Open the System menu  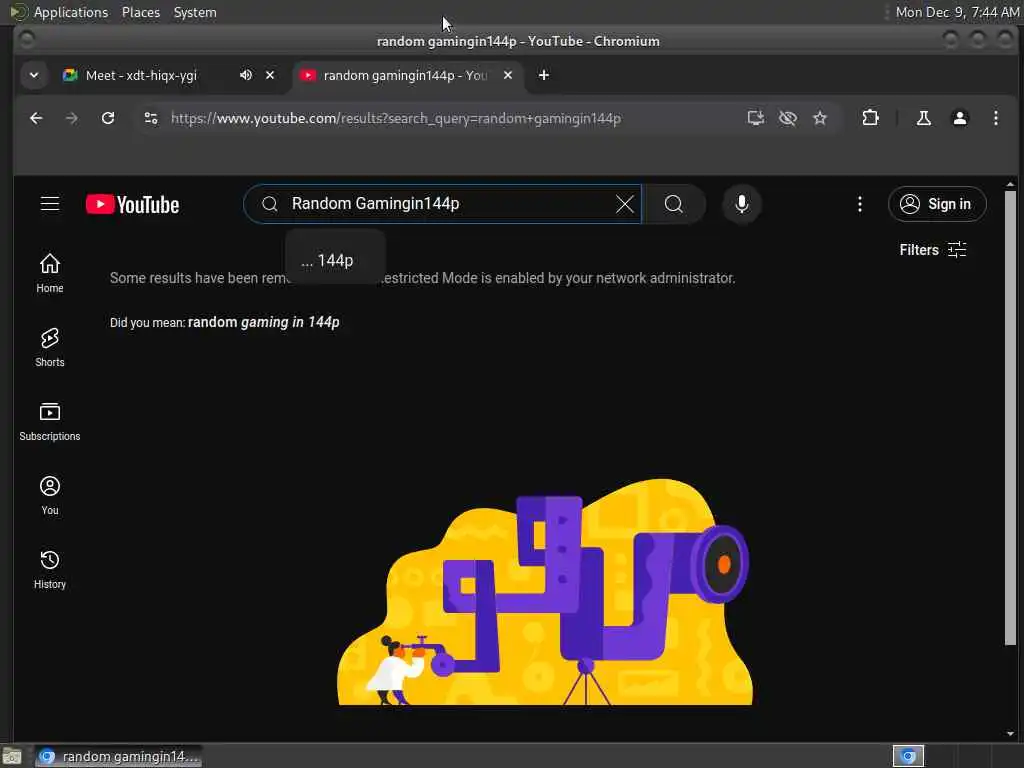195,12
